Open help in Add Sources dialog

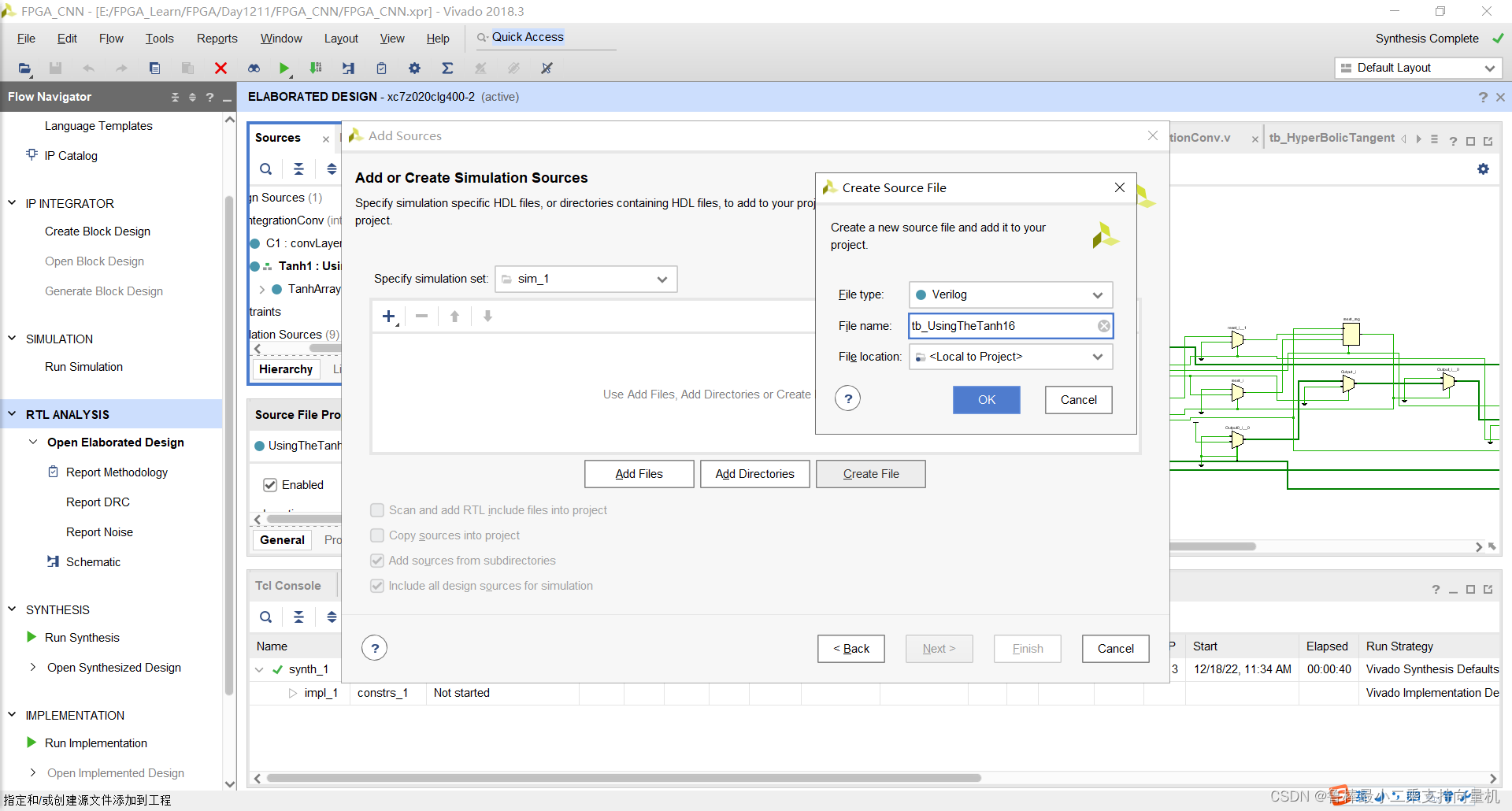(375, 648)
